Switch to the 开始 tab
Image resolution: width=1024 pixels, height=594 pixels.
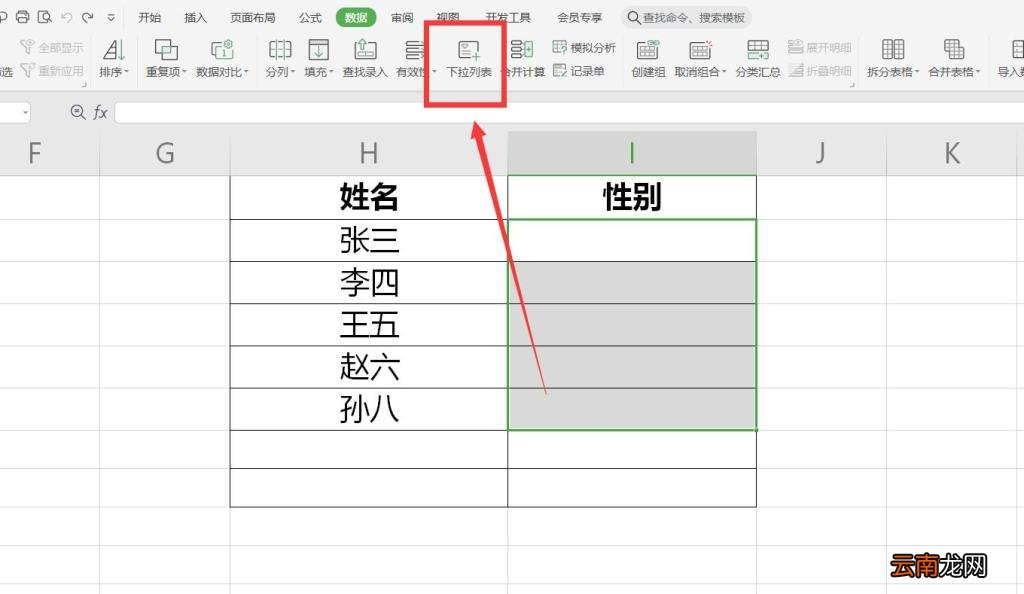[150, 18]
